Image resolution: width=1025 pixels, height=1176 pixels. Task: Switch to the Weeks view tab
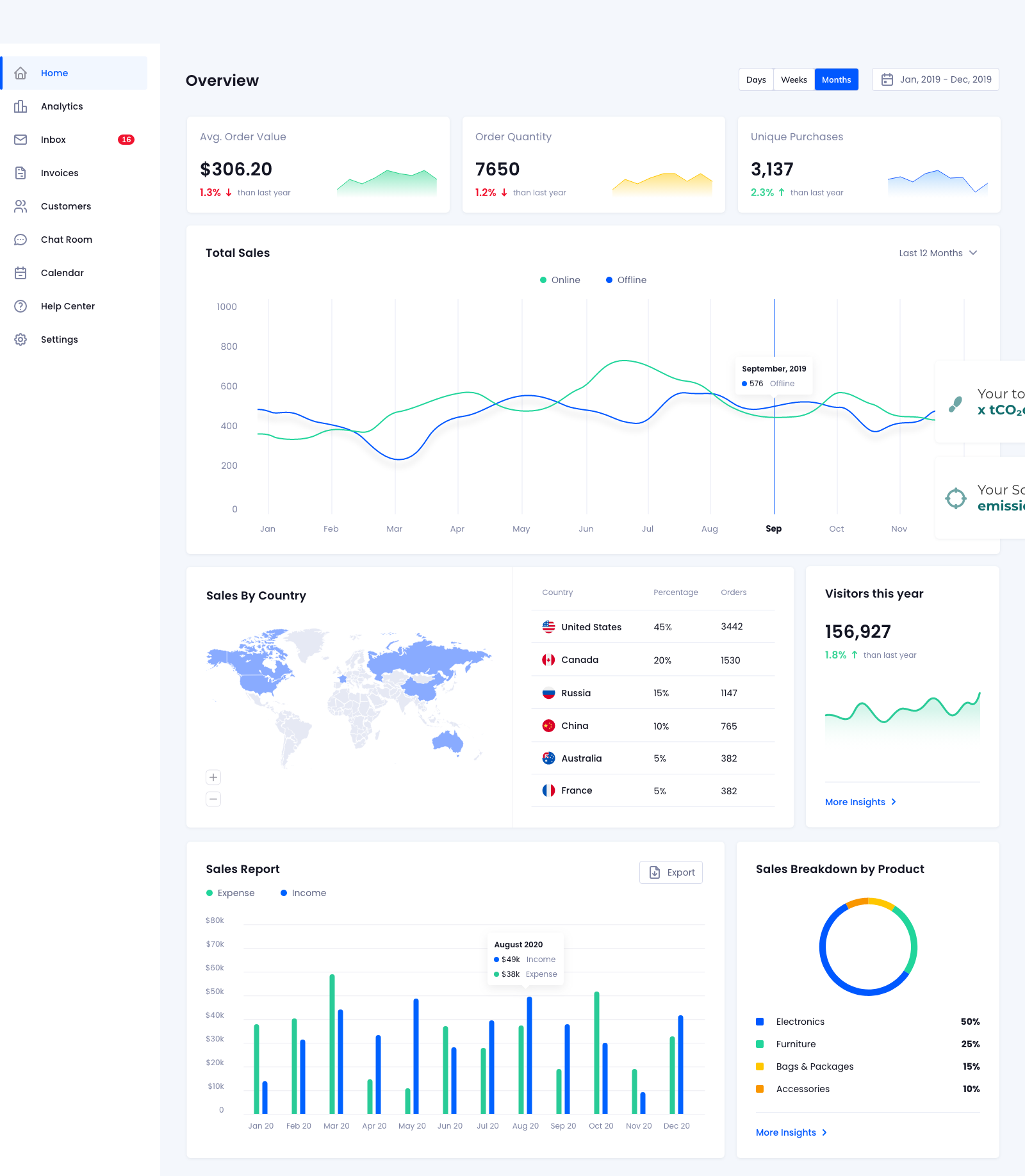pos(794,79)
